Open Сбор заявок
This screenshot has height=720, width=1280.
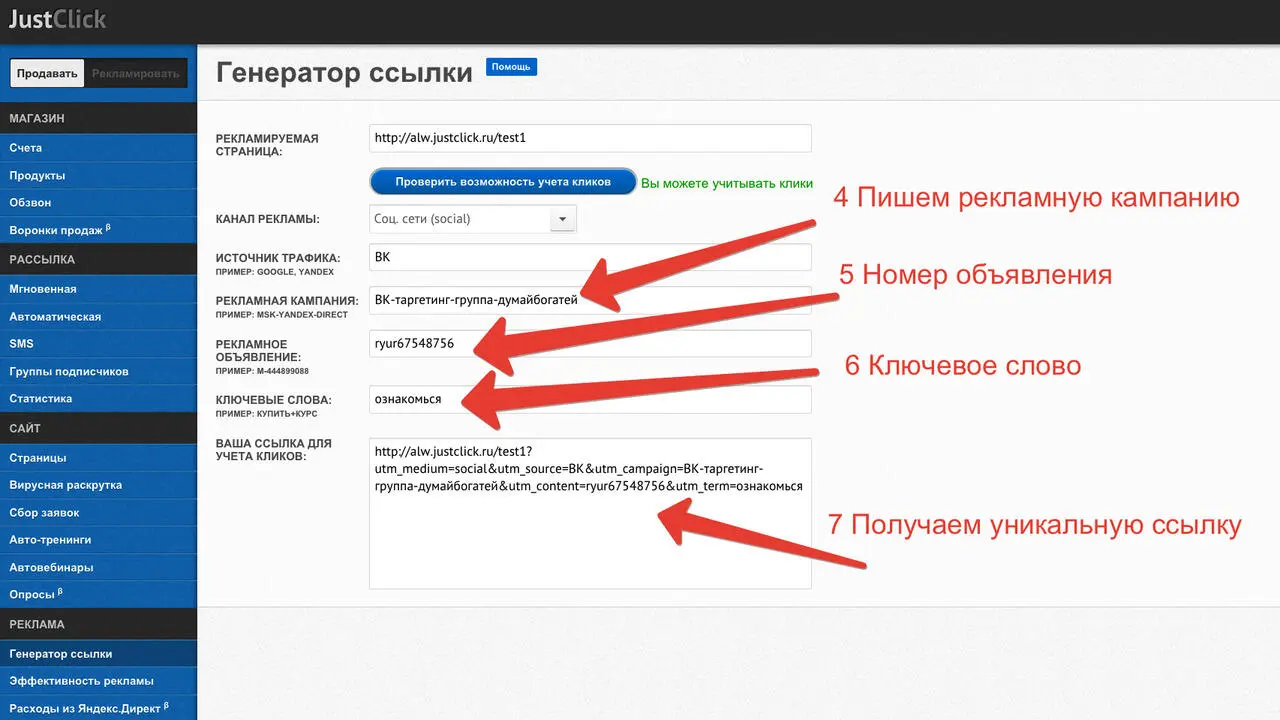pyautogui.click(x=98, y=512)
